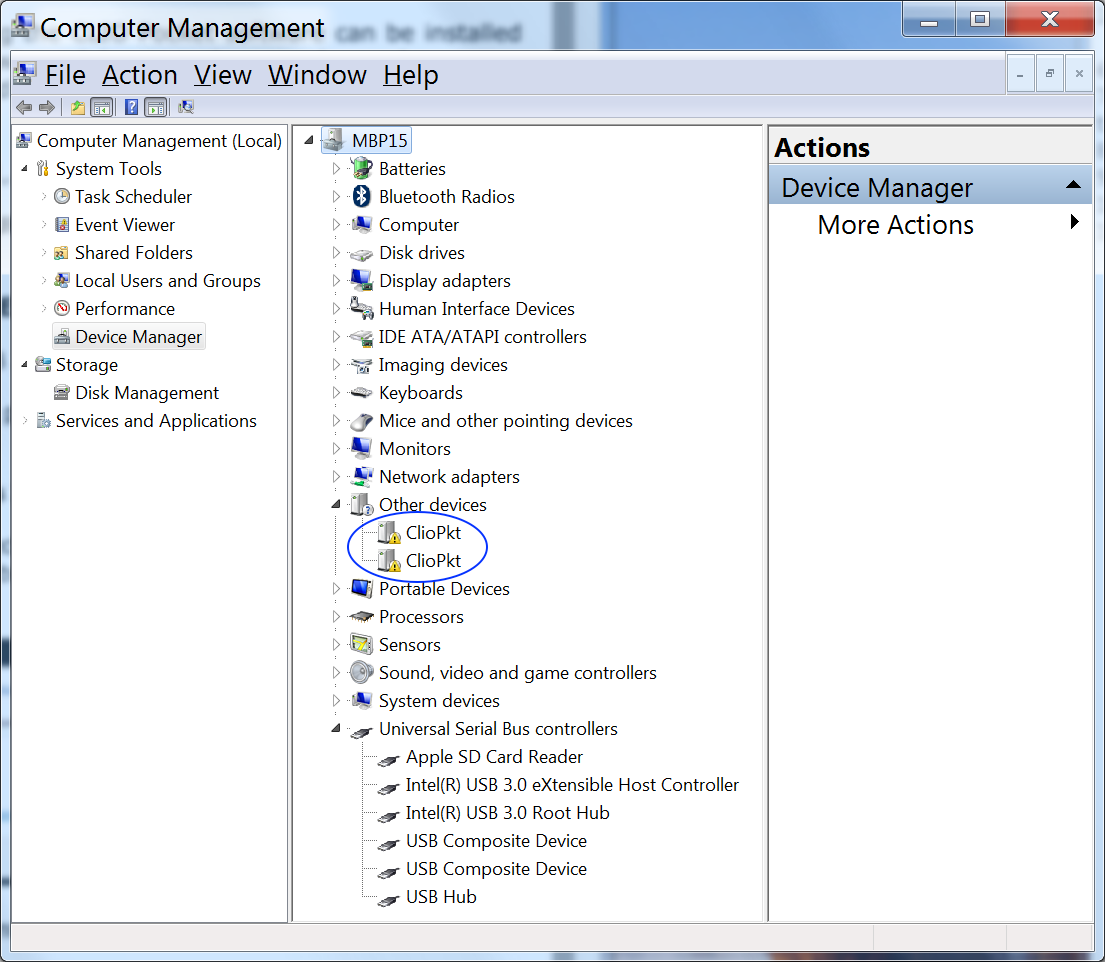Select Local Users and Groups
The height and width of the screenshot is (962, 1105).
pos(168,280)
